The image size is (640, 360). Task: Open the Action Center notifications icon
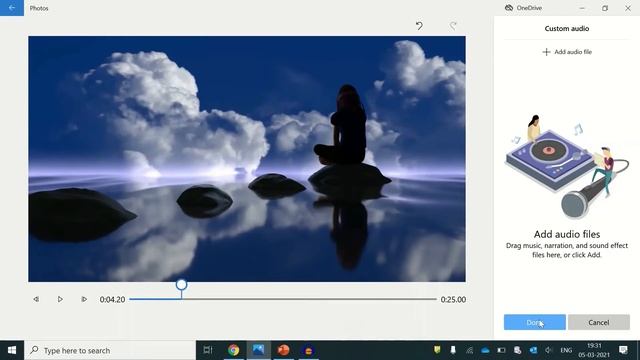pyautogui.click(x=623, y=350)
